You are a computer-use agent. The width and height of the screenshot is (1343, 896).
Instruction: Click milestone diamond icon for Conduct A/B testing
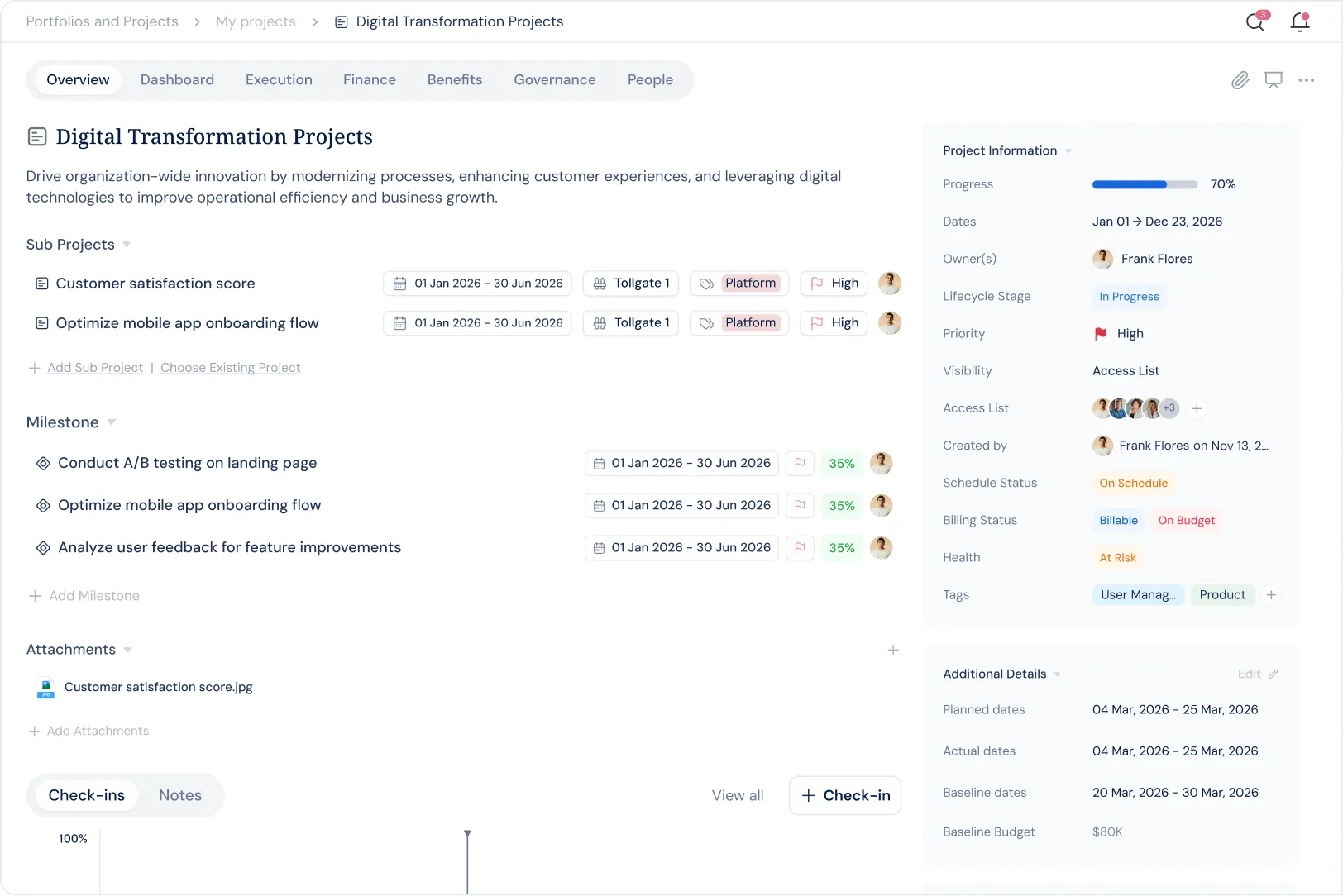(x=43, y=464)
